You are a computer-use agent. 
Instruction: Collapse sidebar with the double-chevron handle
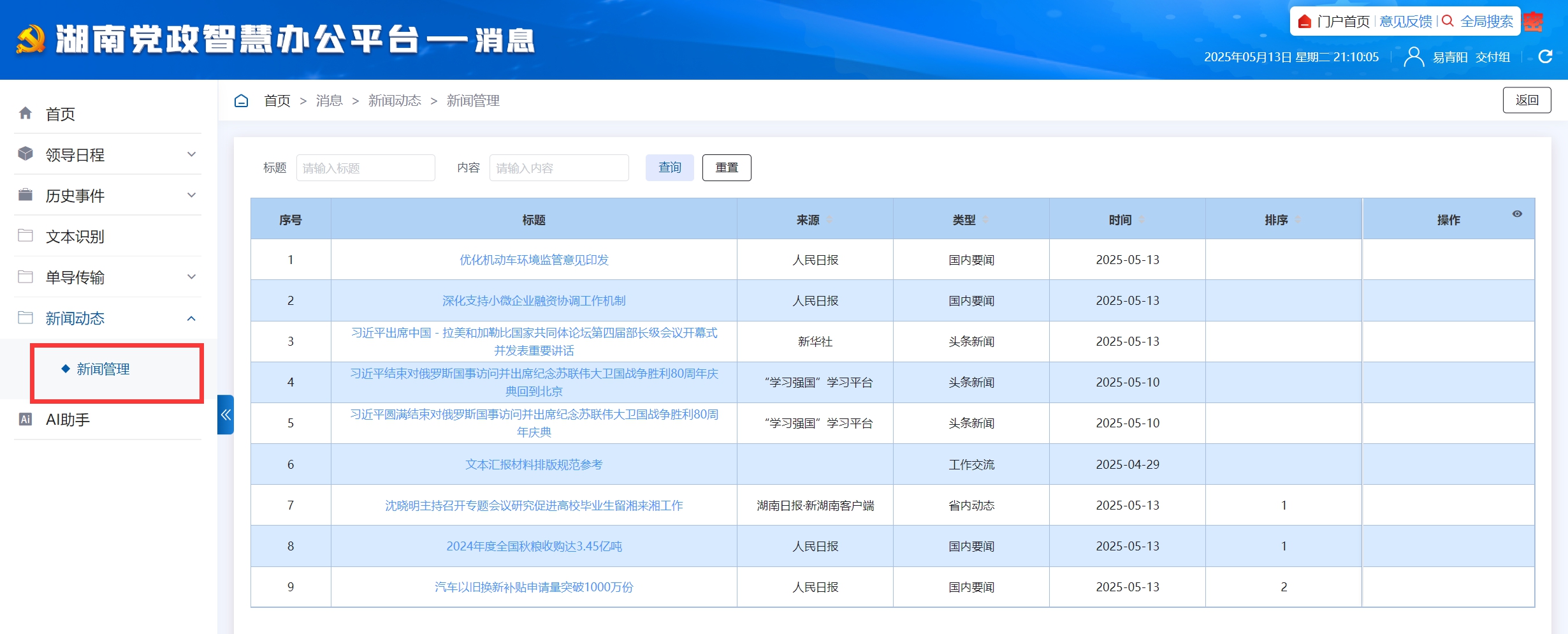tap(226, 415)
